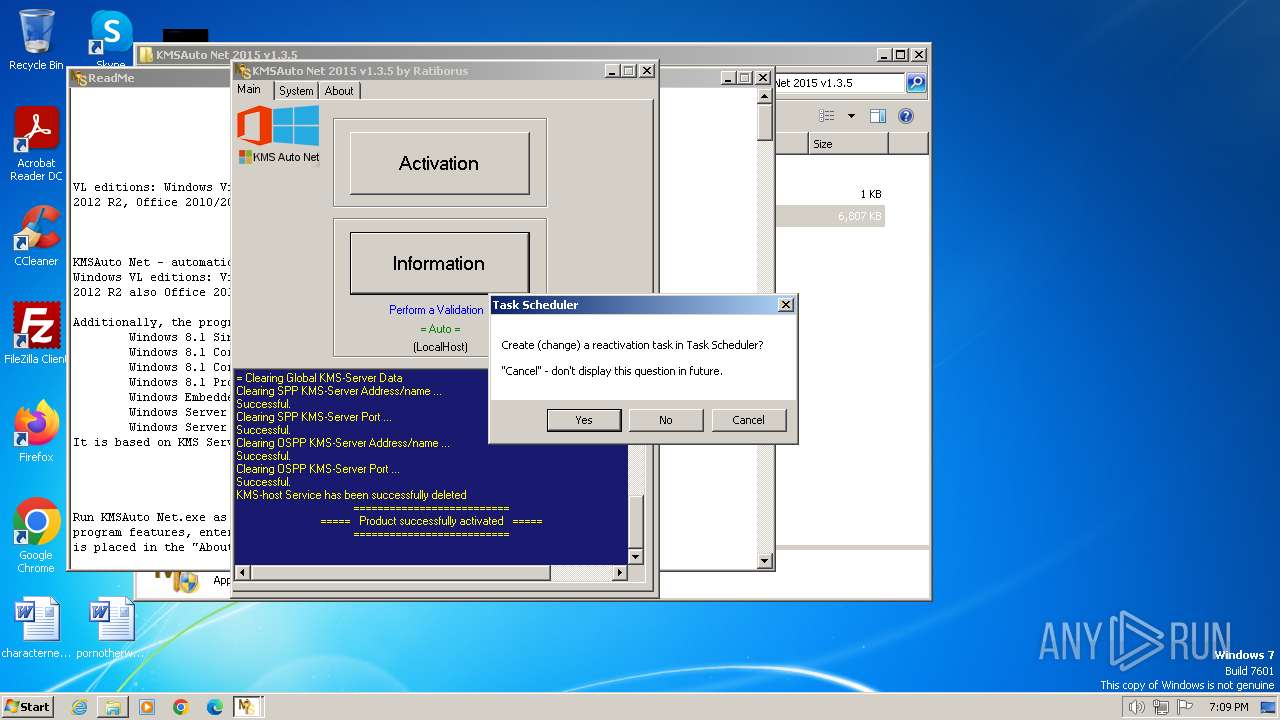
Task: Click ReadMe window scroll down arrow
Action: tap(765, 561)
